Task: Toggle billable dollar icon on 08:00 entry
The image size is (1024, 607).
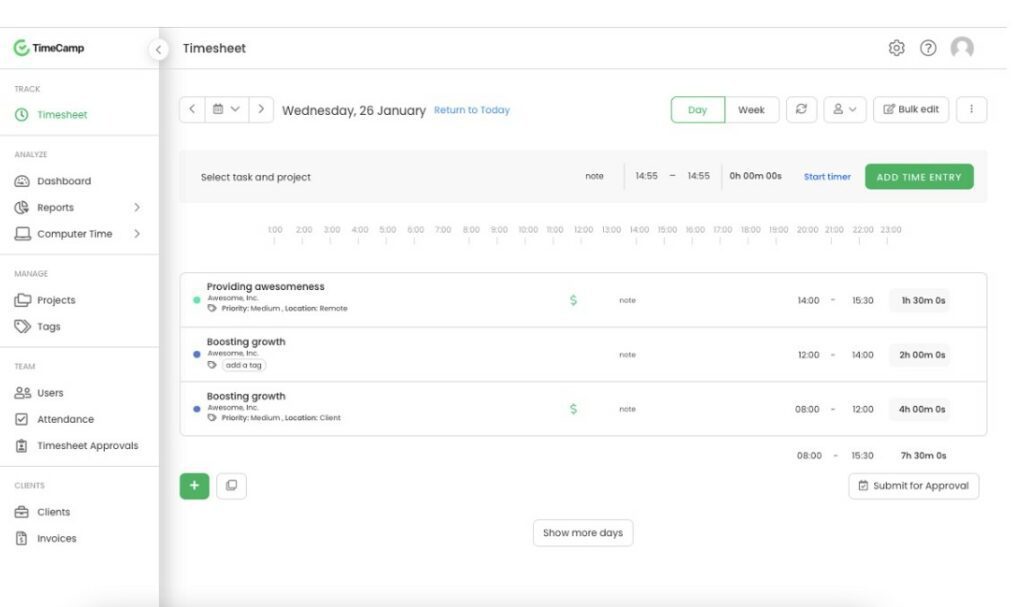Action: pos(573,409)
